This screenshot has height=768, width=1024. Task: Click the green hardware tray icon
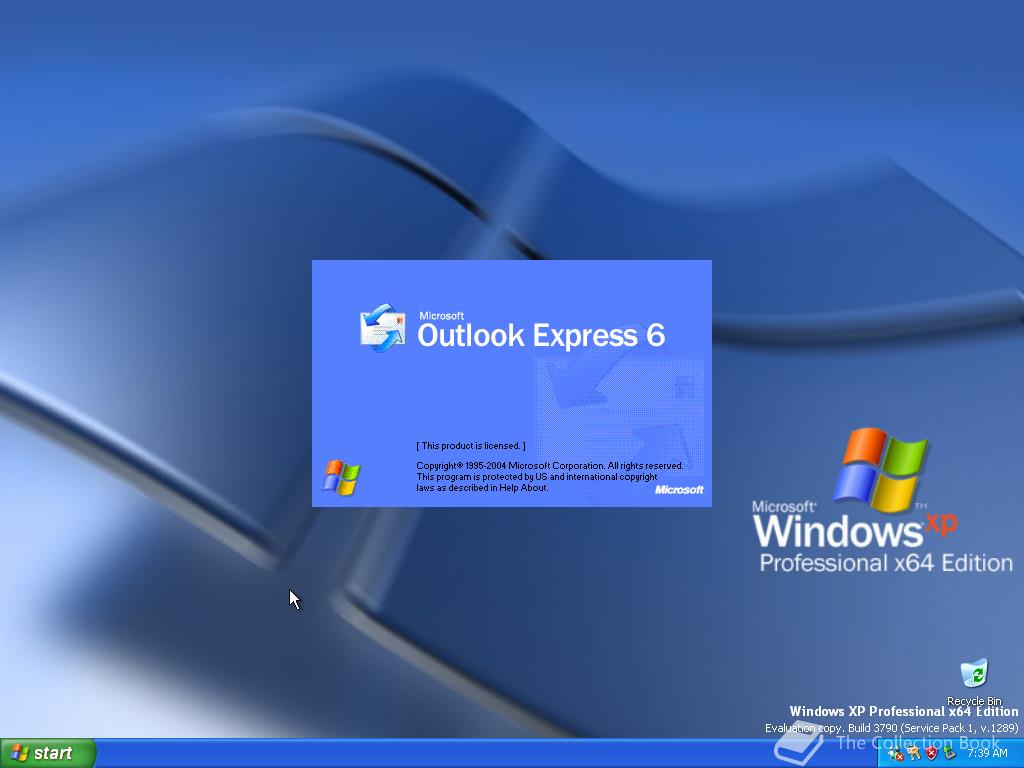tap(950, 752)
